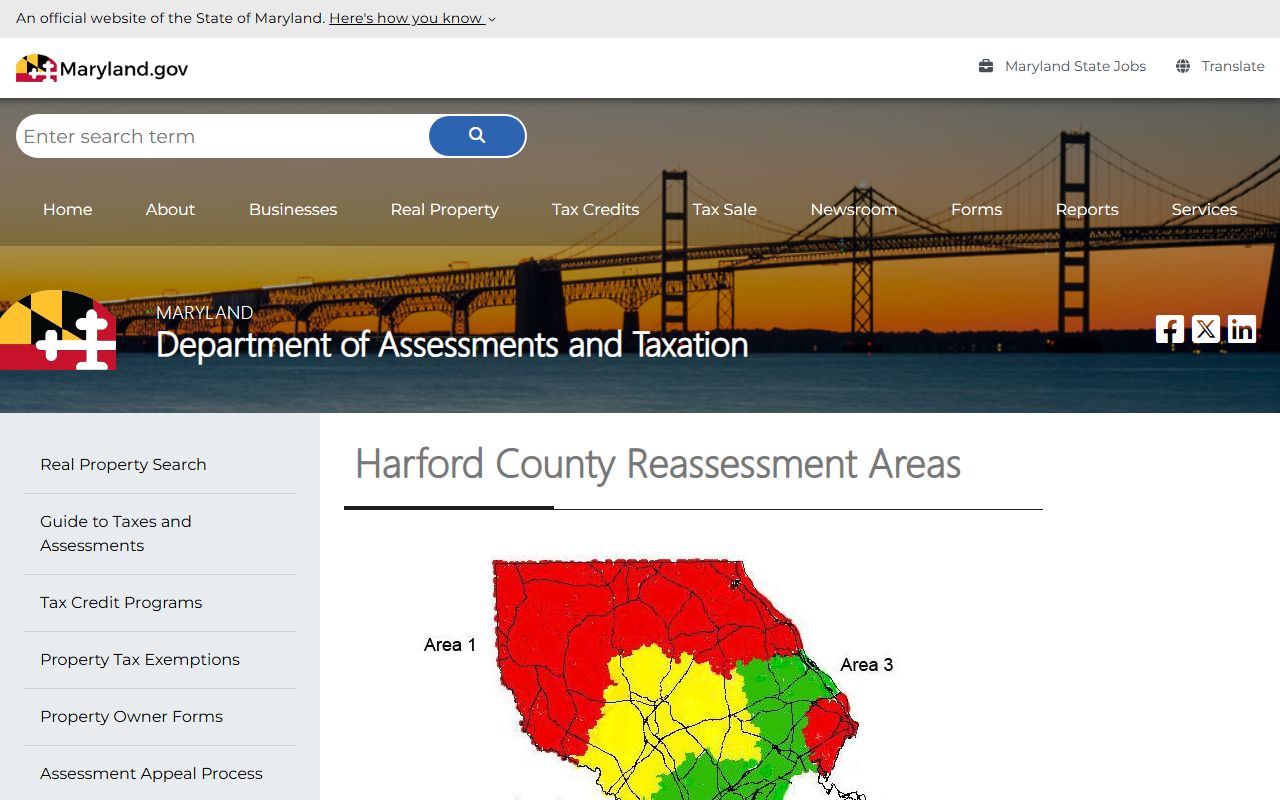Click the briefcase icon beside Maryland State Jobs
Image resolution: width=1280 pixels, height=800 pixels.
[986, 66]
